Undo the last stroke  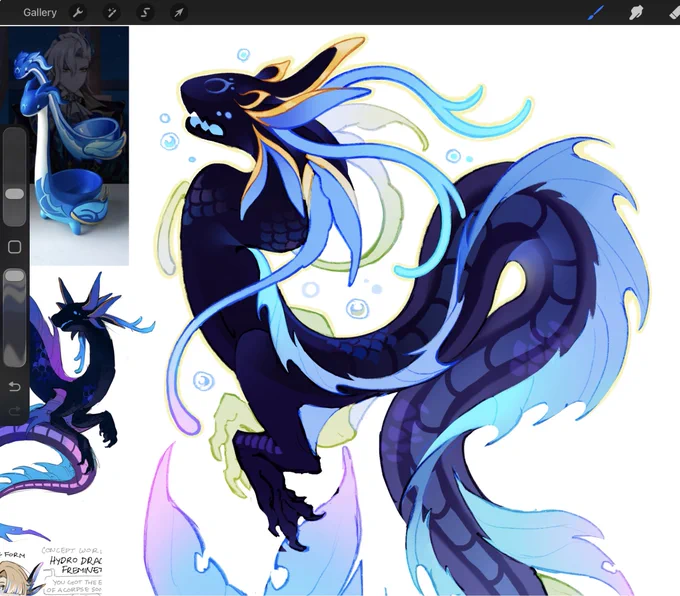[14, 386]
